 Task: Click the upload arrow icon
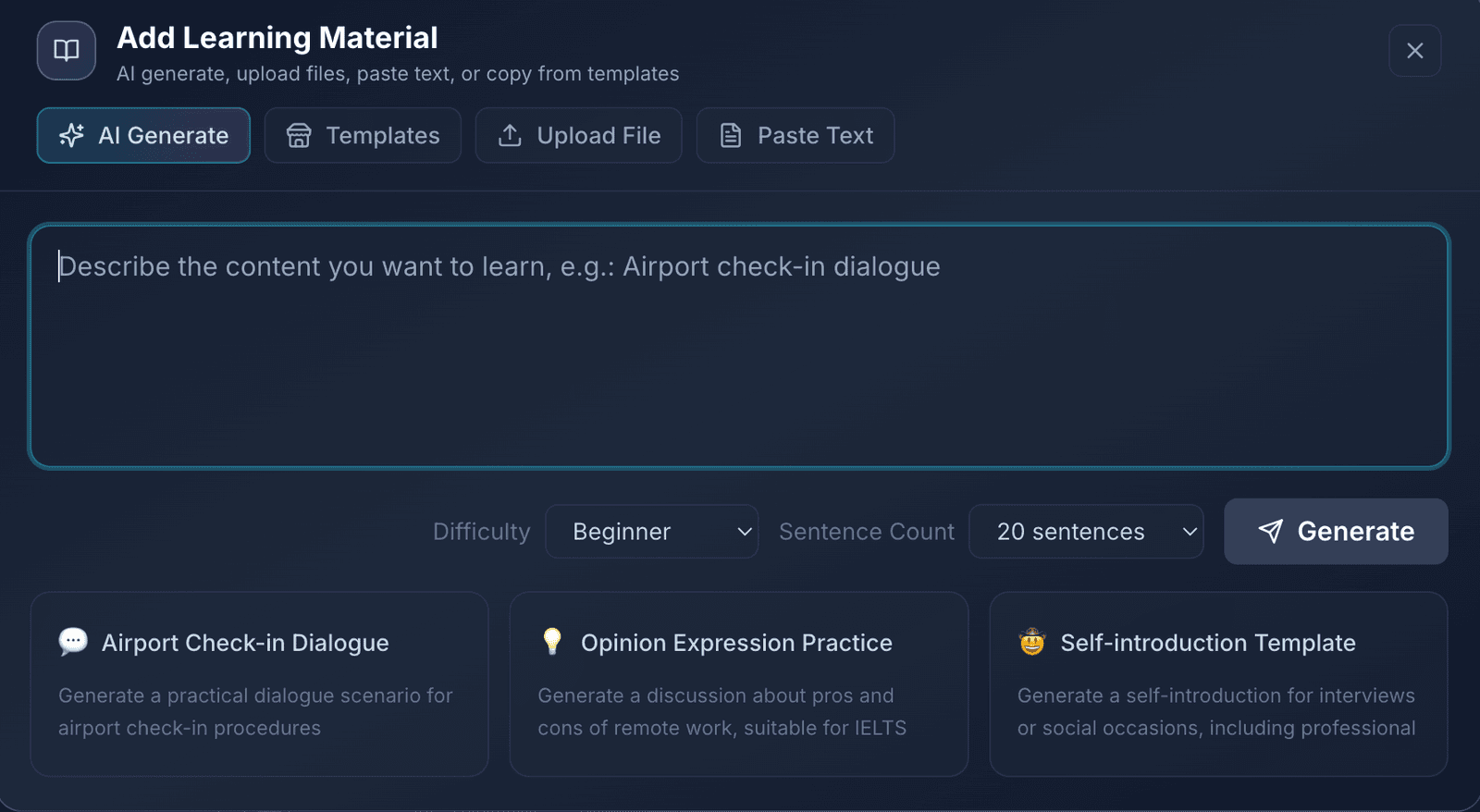(510, 135)
